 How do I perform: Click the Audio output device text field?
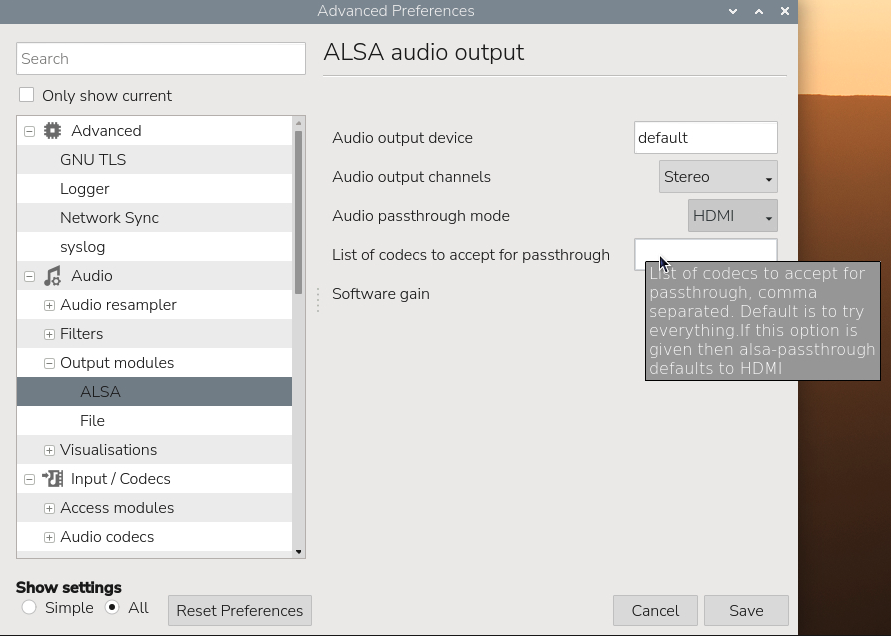point(705,138)
